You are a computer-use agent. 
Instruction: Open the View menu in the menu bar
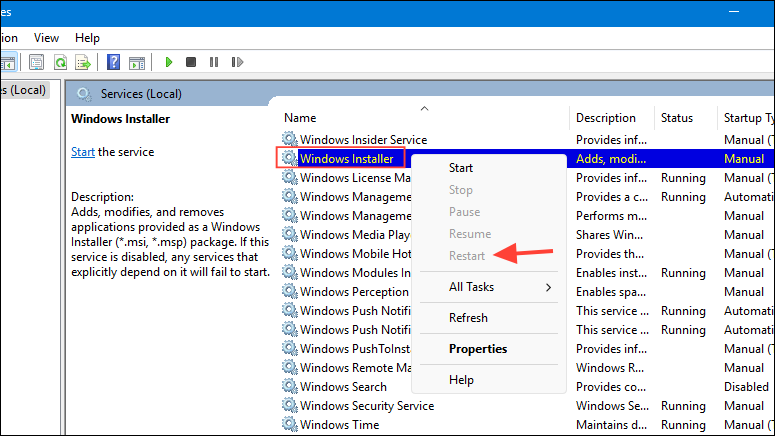[x=46, y=38]
